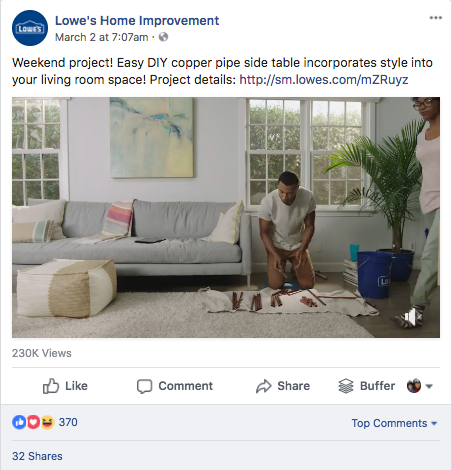Click the Buffer stacked layers icon

pos(346,386)
